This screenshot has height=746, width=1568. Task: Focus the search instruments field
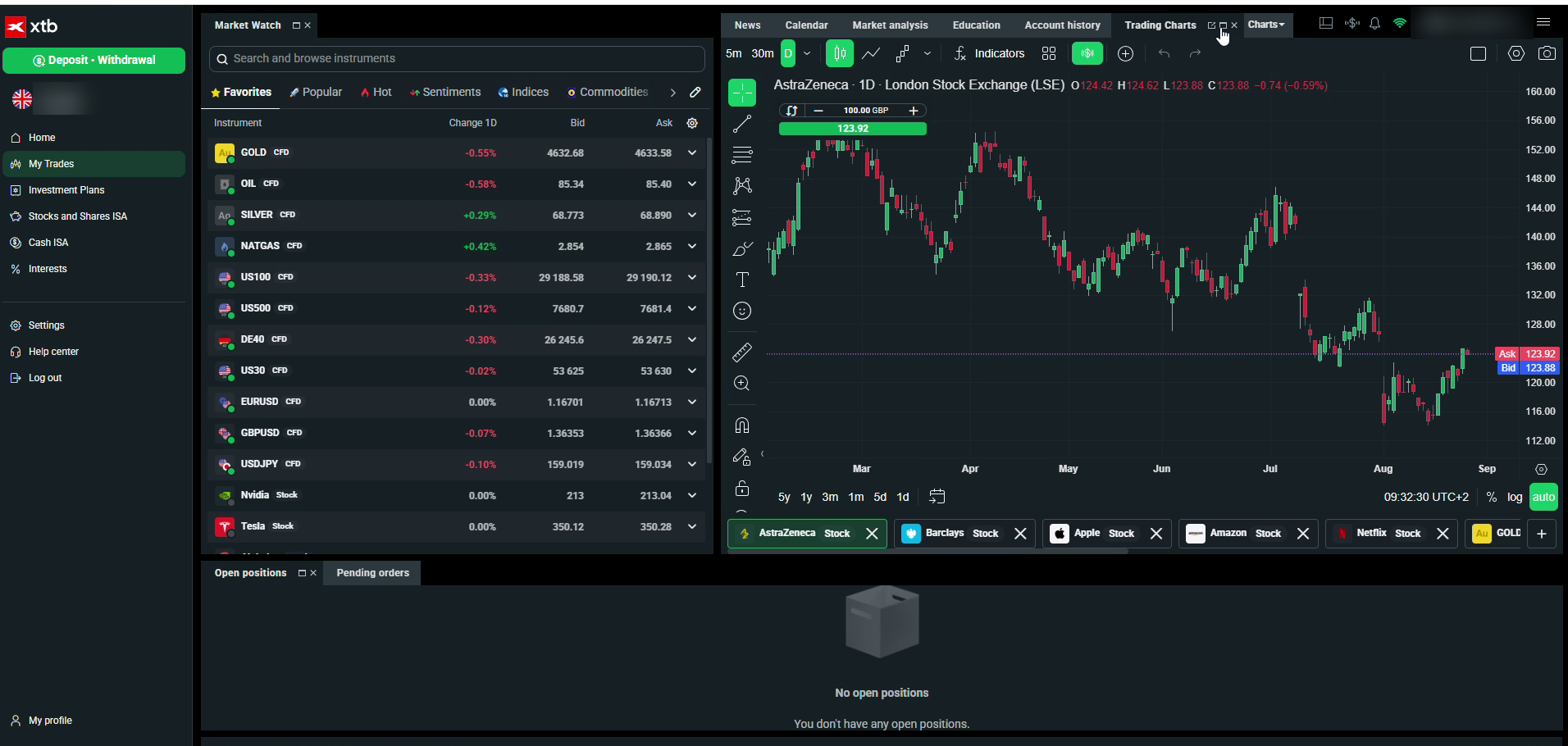[x=457, y=59]
